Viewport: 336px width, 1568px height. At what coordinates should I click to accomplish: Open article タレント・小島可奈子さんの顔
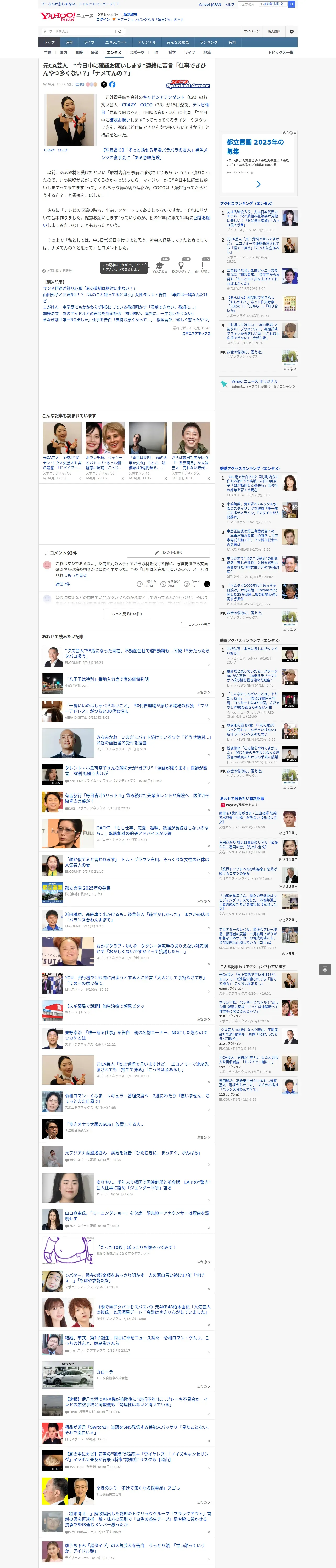136,771
